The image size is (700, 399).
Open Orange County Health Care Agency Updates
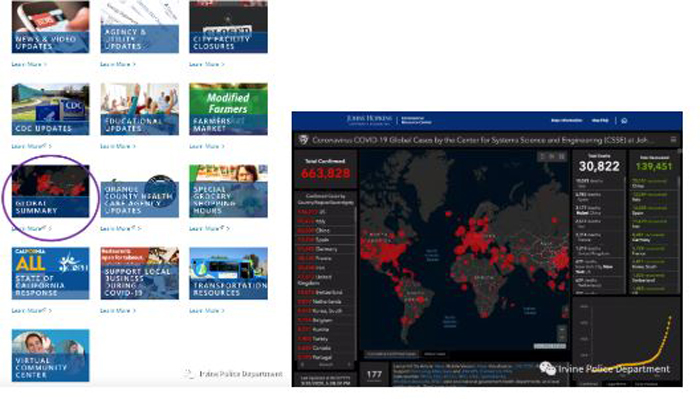click(x=140, y=195)
